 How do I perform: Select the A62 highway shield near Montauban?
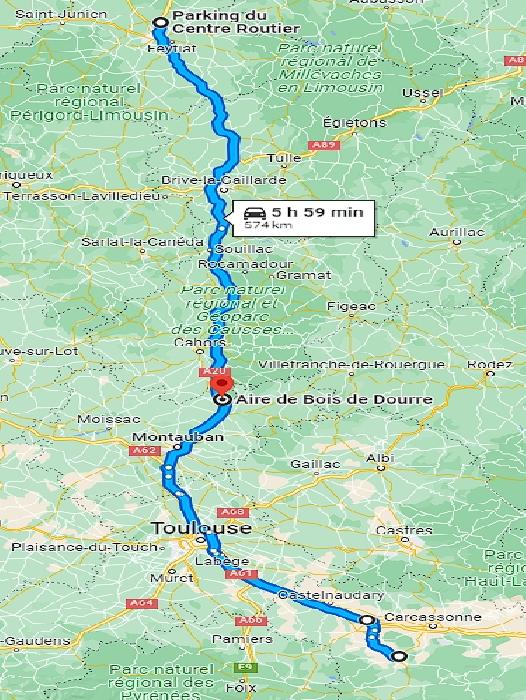(145, 450)
